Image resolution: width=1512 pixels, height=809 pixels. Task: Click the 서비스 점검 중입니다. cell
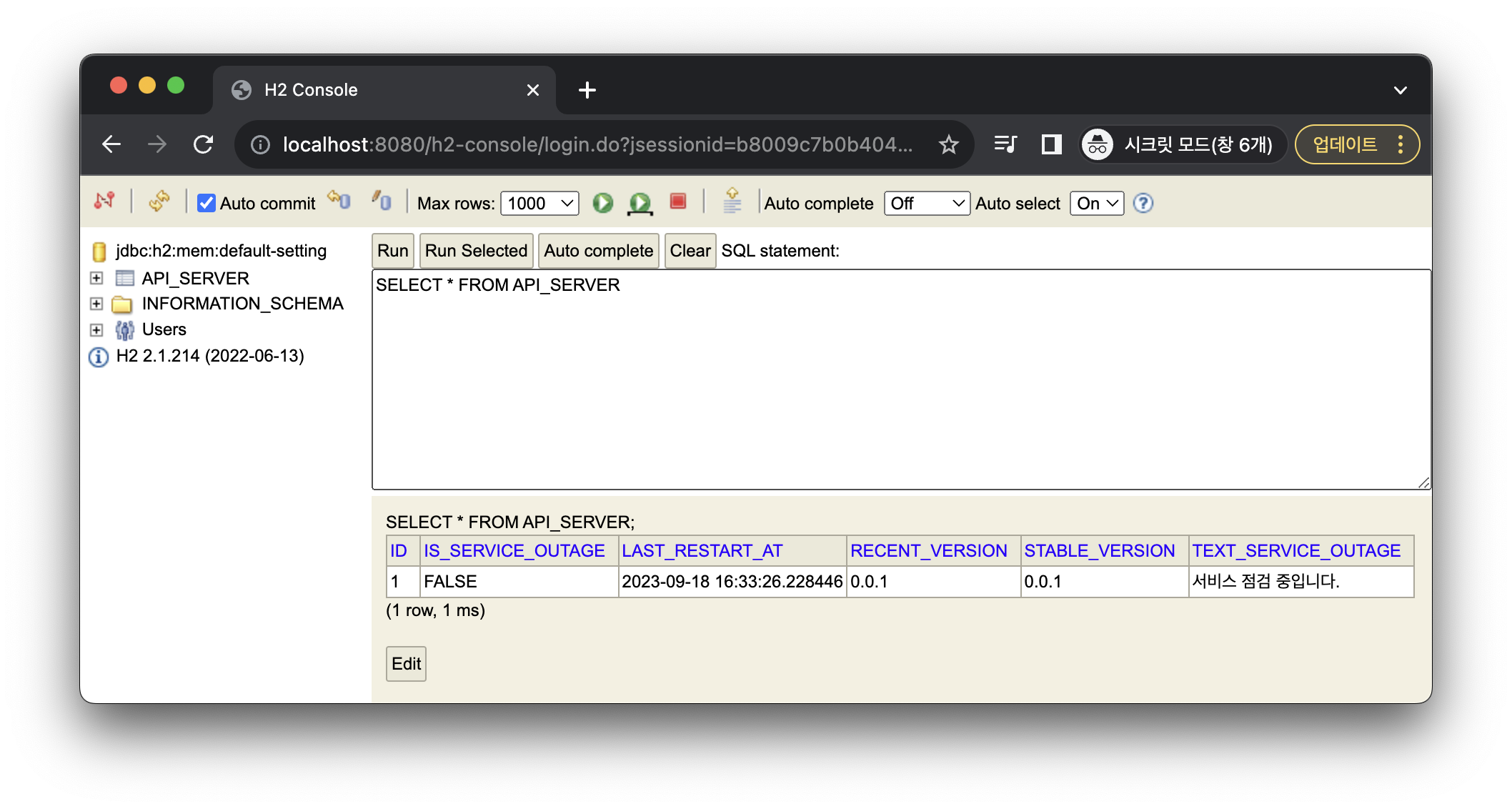1301,582
